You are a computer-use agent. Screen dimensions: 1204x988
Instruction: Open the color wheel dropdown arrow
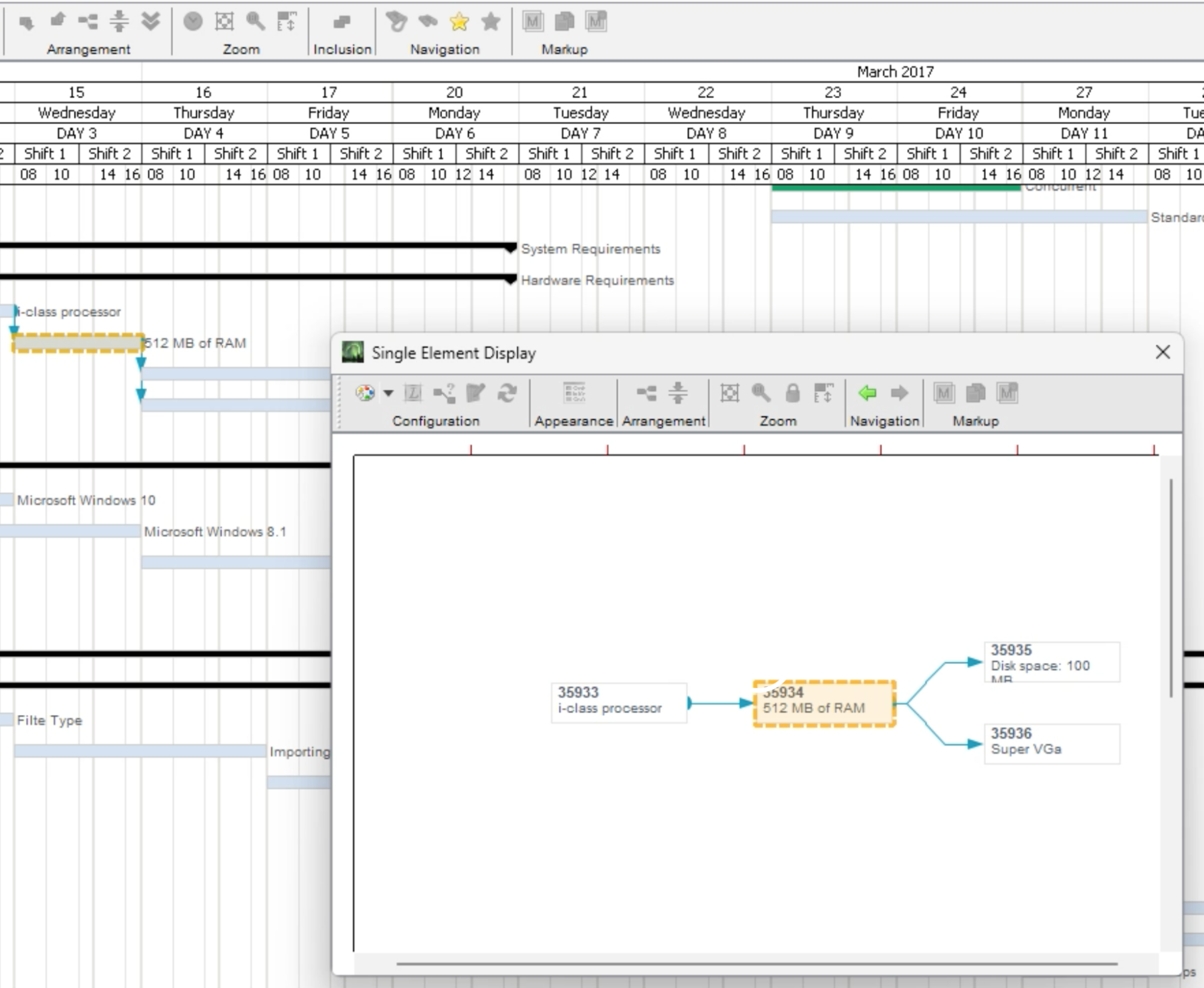coord(388,393)
